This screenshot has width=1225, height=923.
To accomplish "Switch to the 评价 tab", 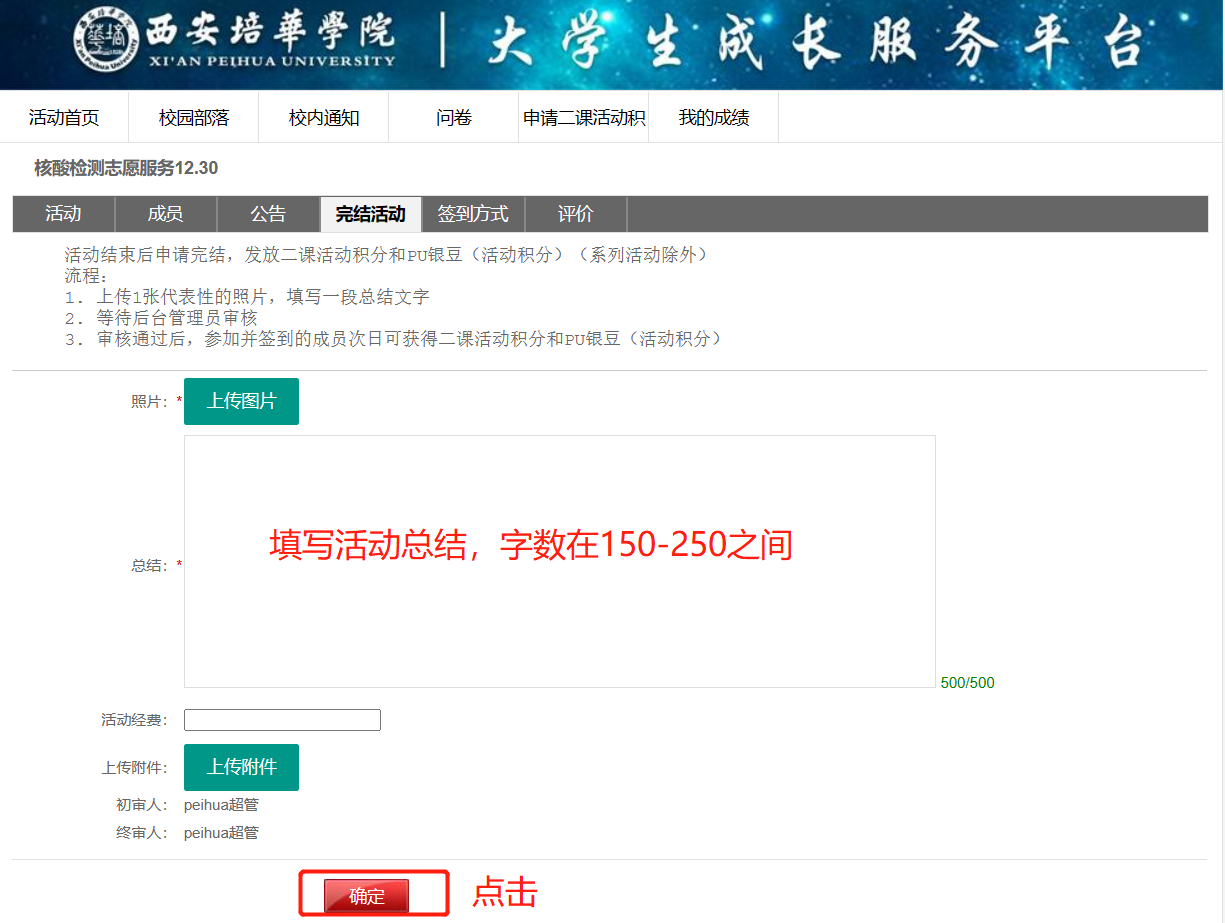I will 576,214.
